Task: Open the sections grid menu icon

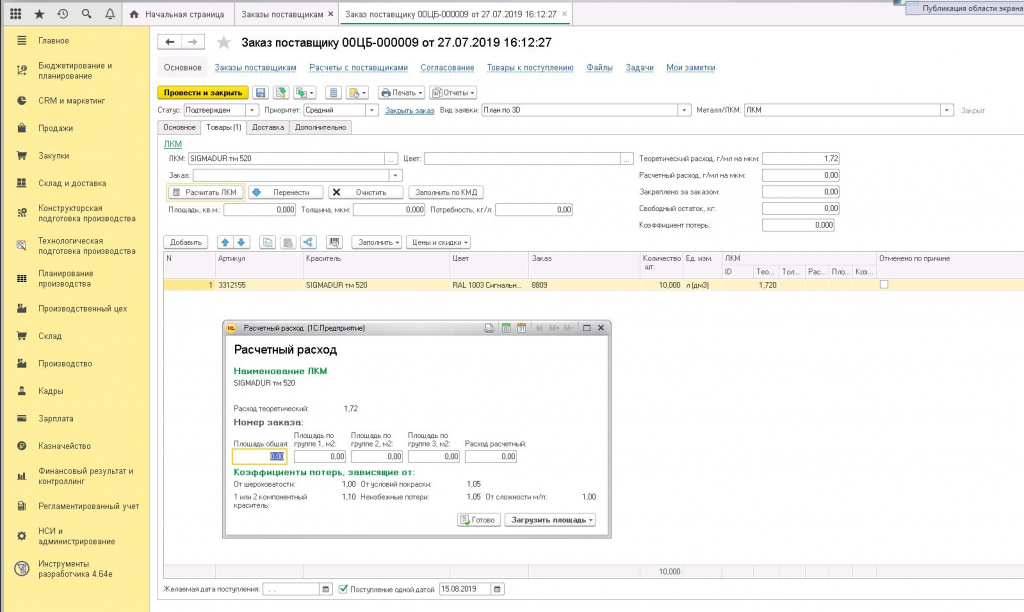Action: pyautogui.click(x=16, y=14)
